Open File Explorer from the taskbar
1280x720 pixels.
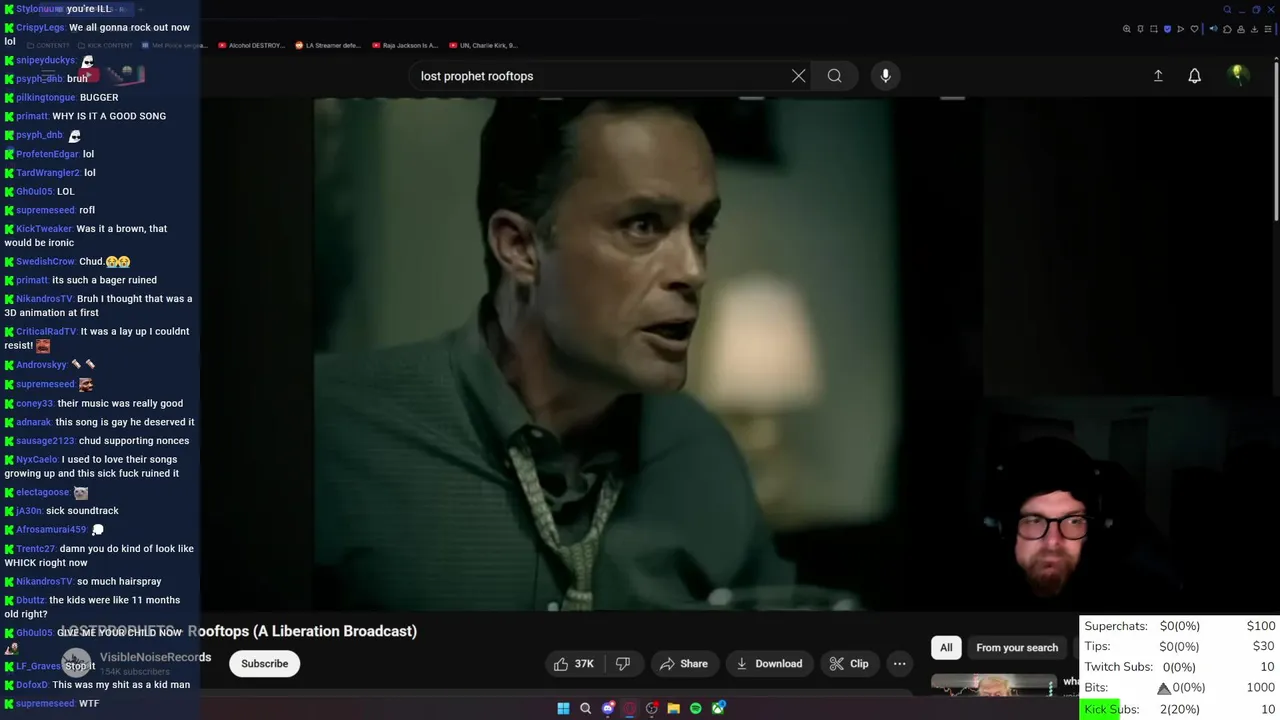(x=673, y=708)
